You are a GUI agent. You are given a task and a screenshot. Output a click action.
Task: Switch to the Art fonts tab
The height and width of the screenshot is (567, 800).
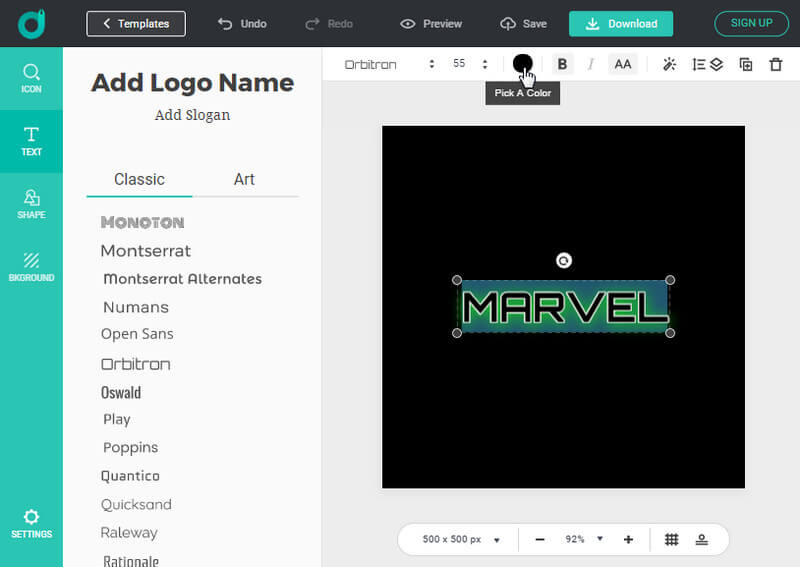pos(244,179)
